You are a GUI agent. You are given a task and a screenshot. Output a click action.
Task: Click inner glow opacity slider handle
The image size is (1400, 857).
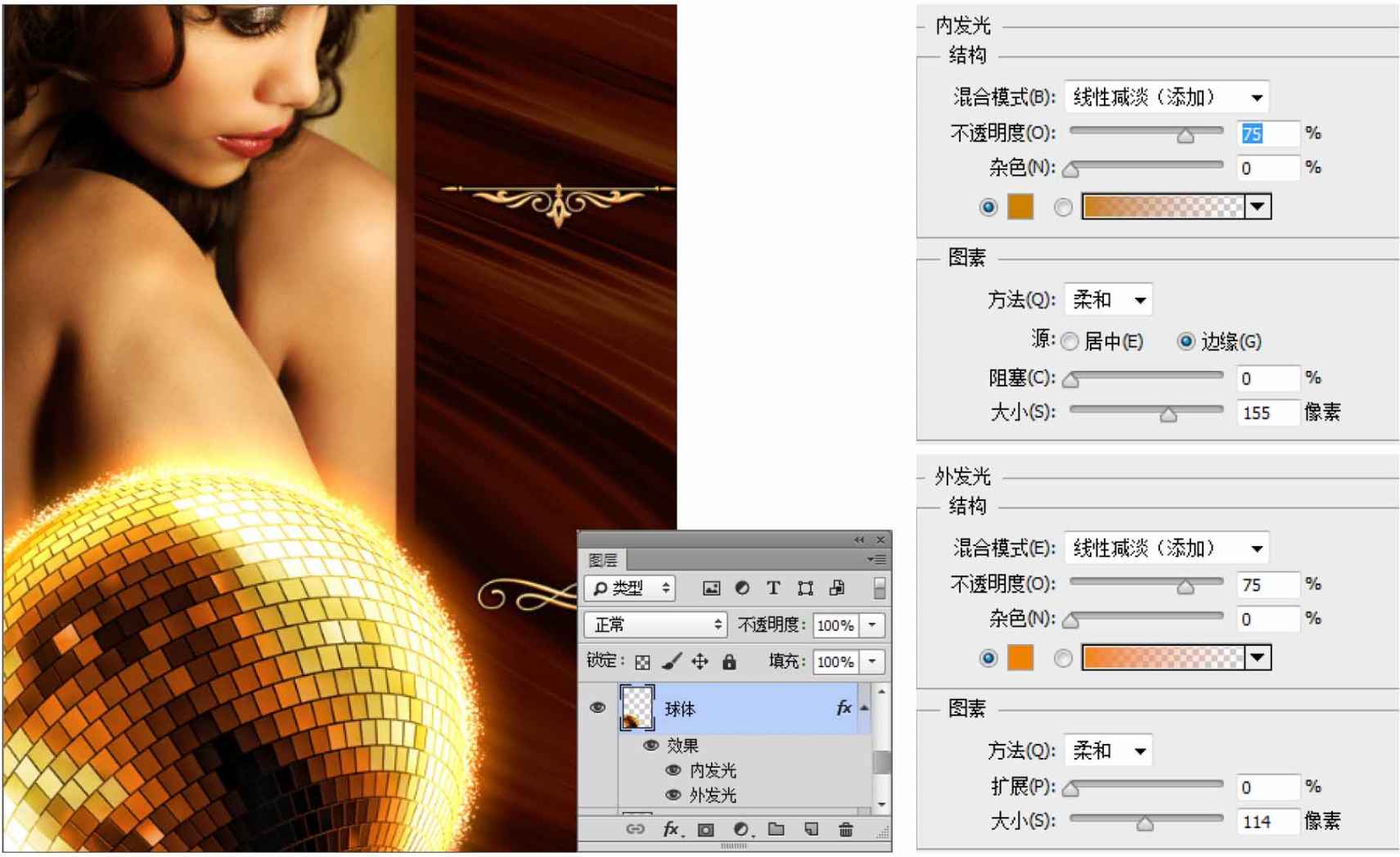click(1185, 137)
